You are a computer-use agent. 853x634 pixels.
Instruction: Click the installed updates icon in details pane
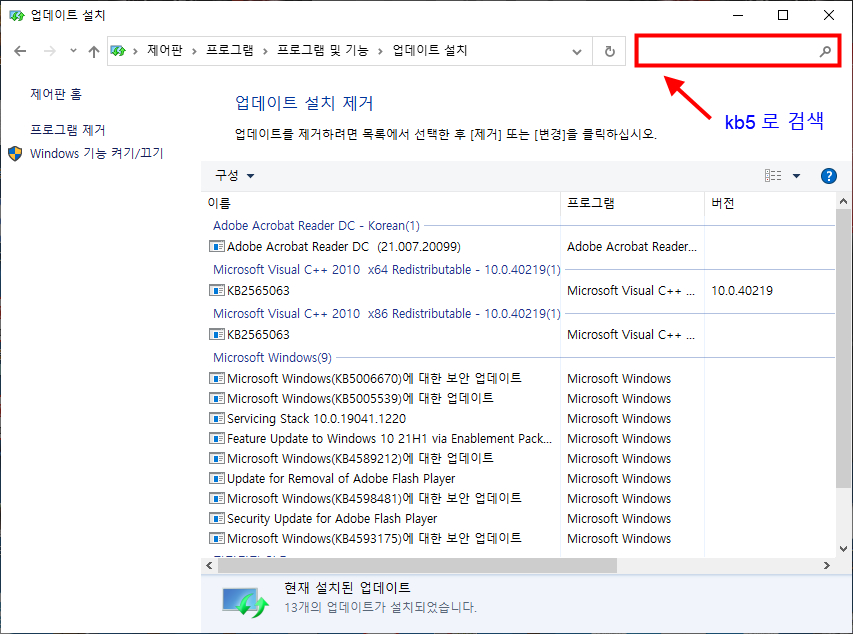[x=245, y=602]
